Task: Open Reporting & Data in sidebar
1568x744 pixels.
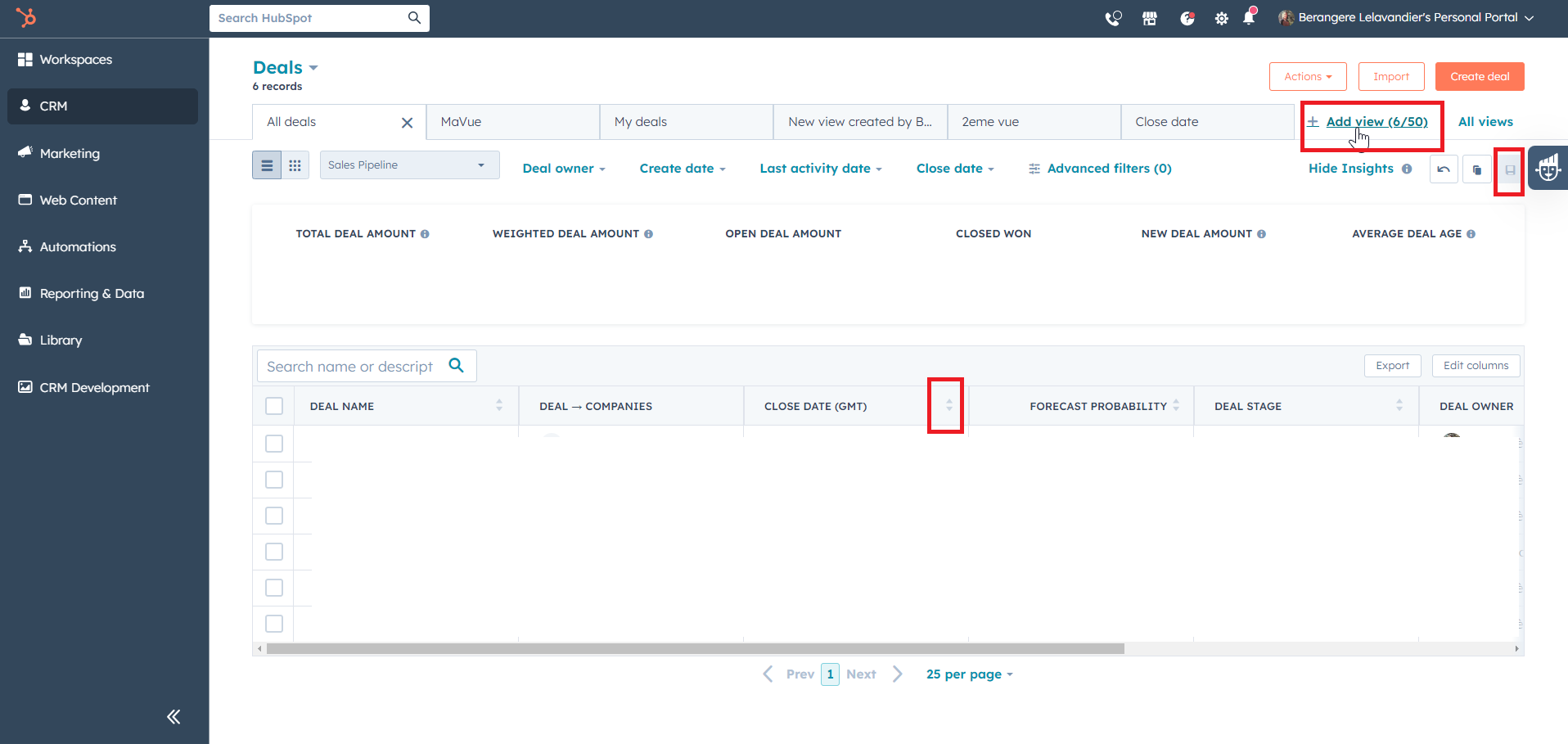Action: pos(92,294)
